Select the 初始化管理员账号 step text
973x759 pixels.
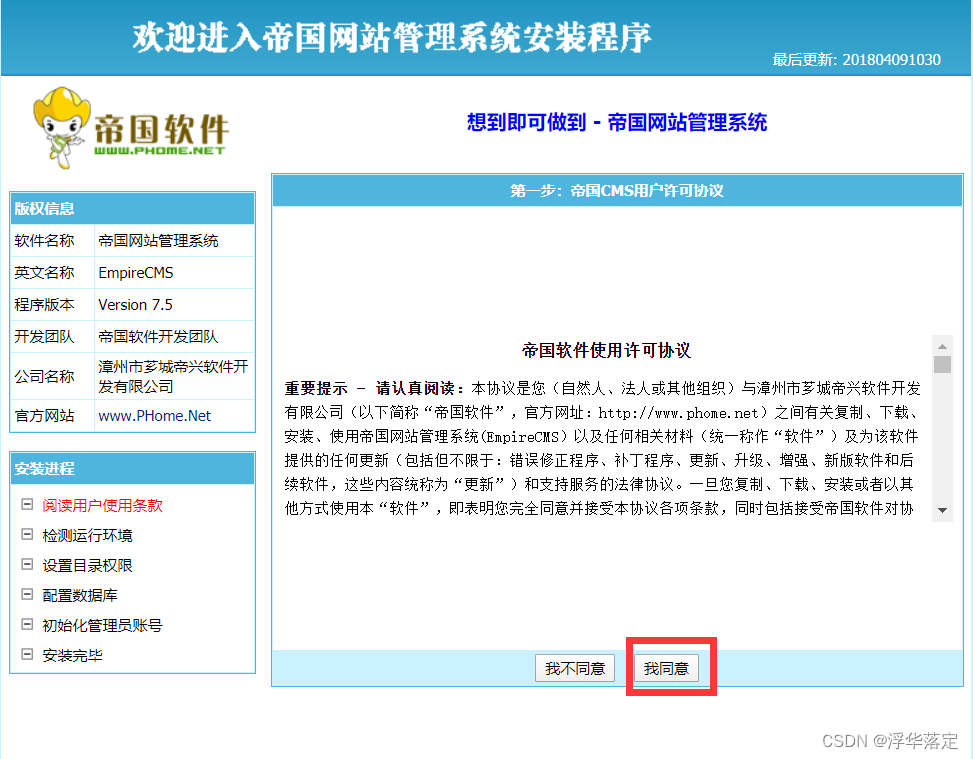pyautogui.click(x=102, y=625)
